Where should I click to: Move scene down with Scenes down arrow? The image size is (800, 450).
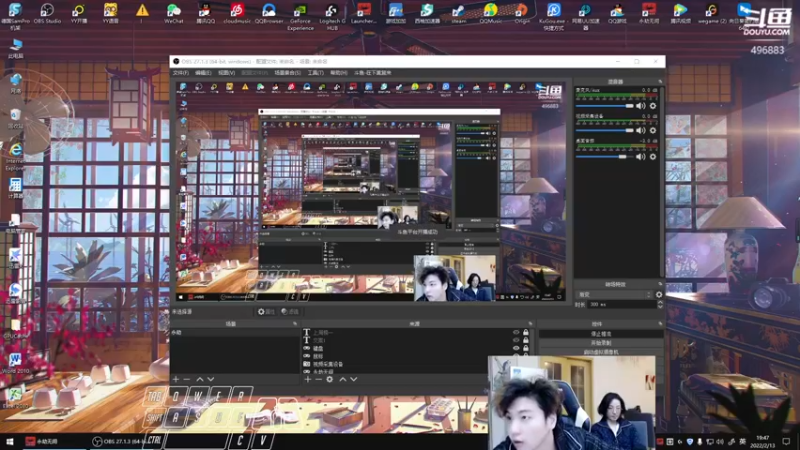[211, 379]
